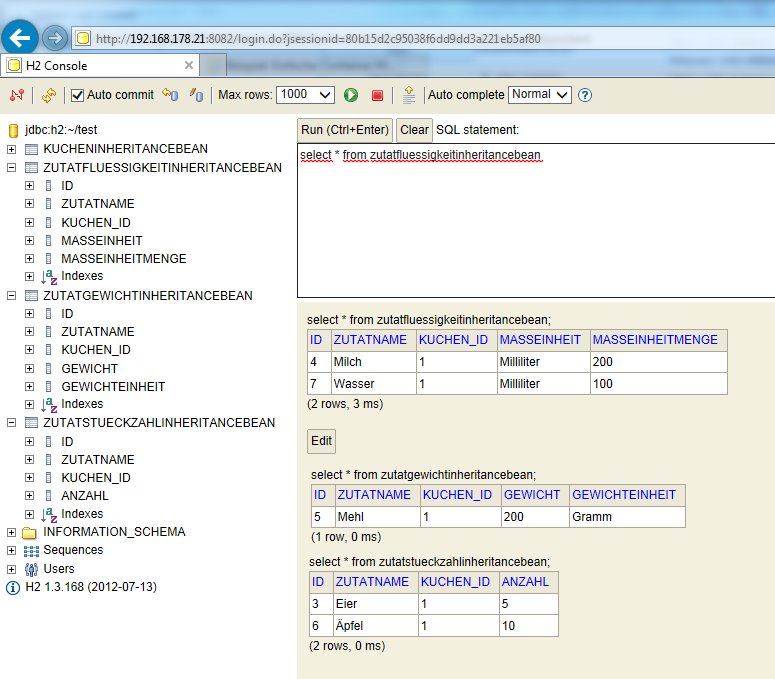Collapse the ZUTATGEWICHTINHERITANCEBEAN table node
775x679 pixels.
pyautogui.click(x=11, y=296)
